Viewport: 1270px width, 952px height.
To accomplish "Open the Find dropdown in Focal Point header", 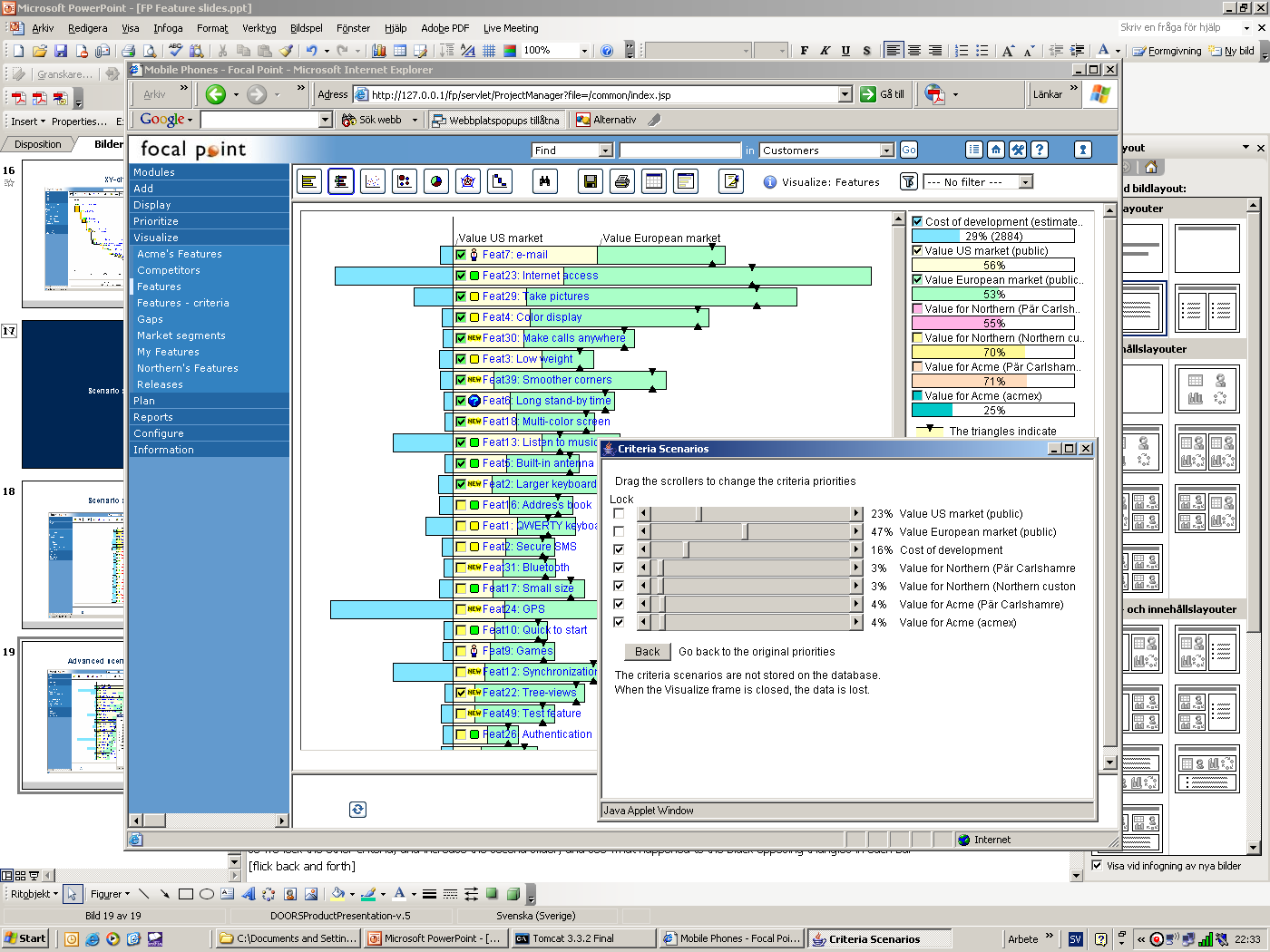I will (x=606, y=151).
